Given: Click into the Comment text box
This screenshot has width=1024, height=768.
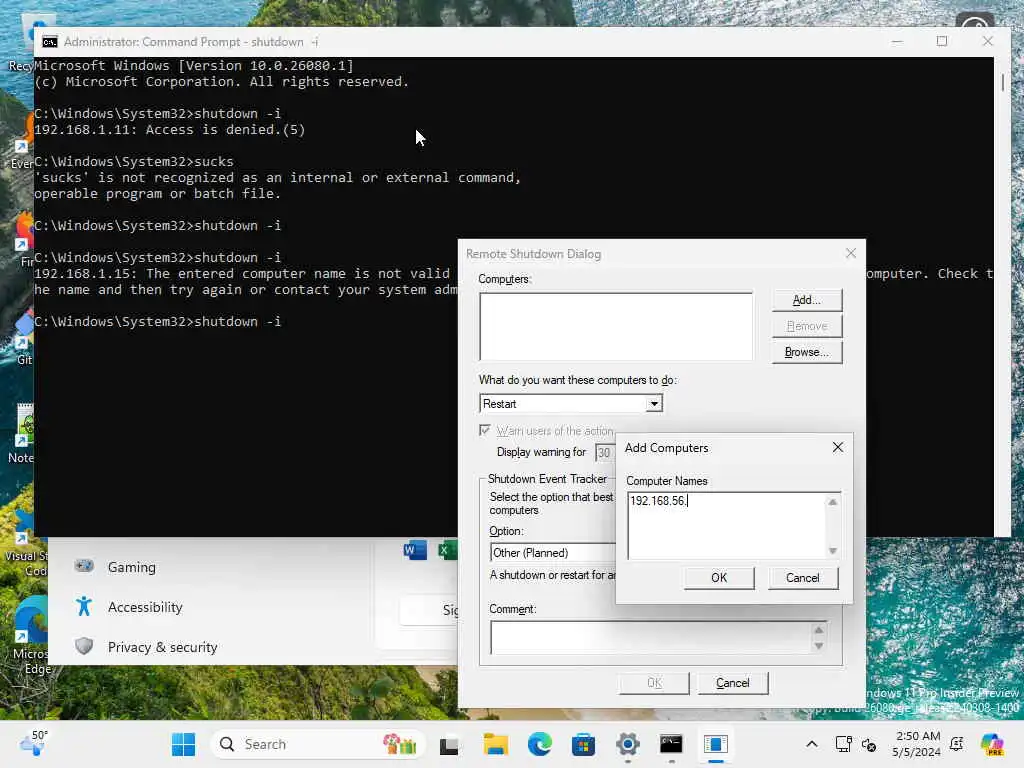Looking at the screenshot, I should [x=650, y=637].
